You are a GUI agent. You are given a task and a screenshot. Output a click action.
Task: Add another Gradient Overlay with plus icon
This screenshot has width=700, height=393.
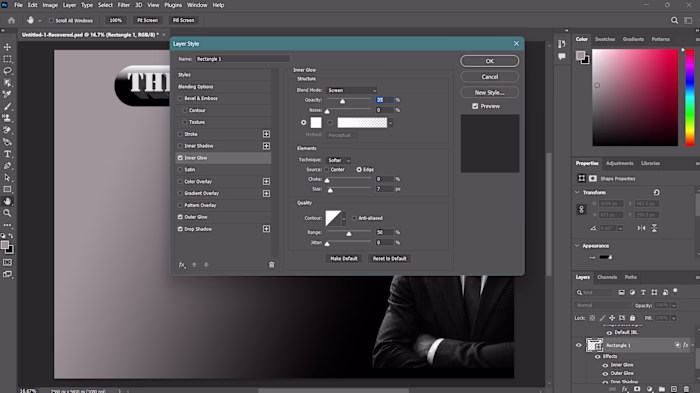click(267, 193)
